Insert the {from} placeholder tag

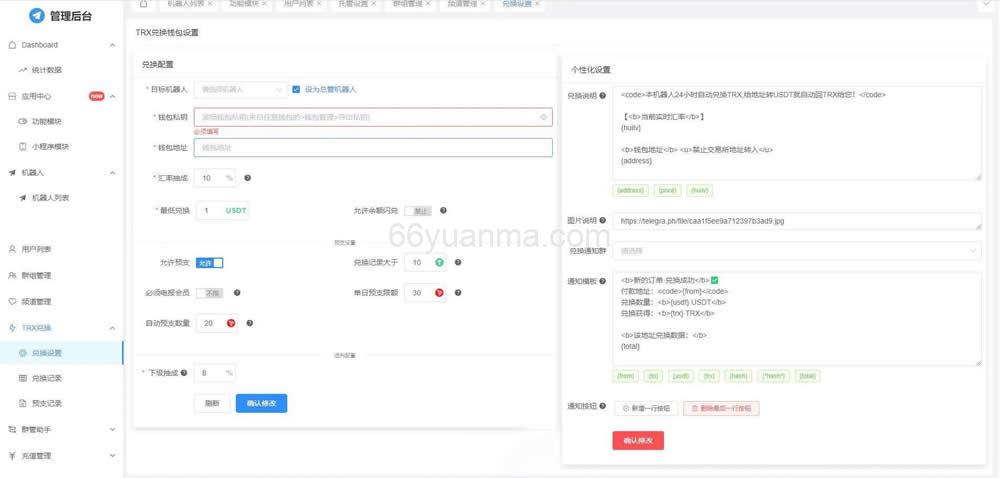[x=626, y=377]
